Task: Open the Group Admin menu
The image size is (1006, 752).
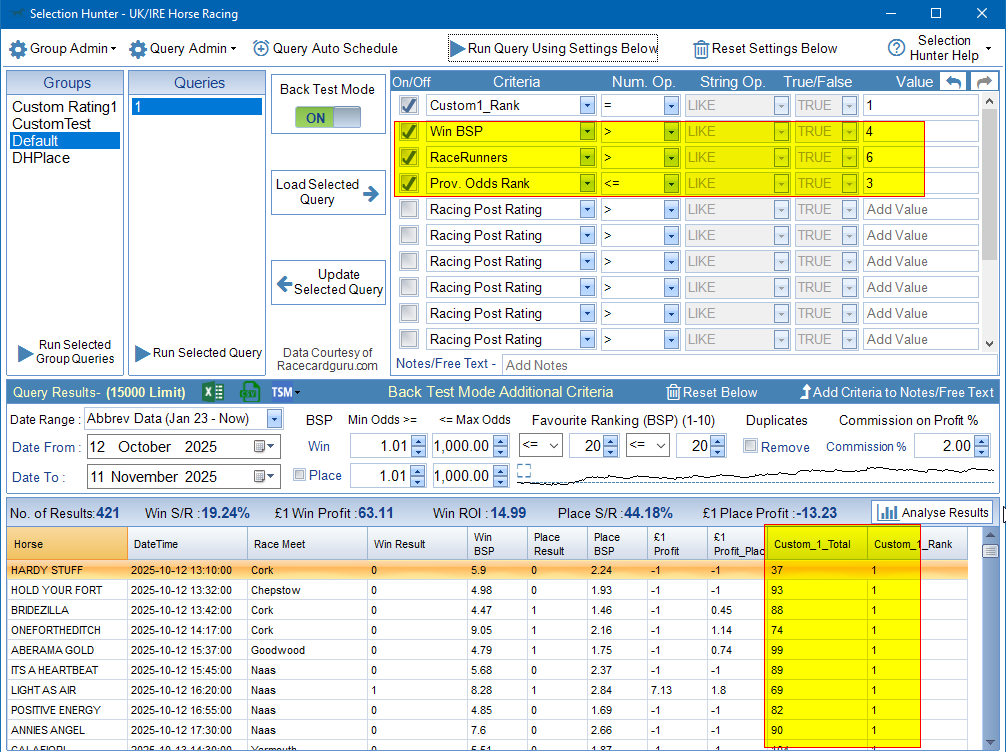Action: pos(64,48)
